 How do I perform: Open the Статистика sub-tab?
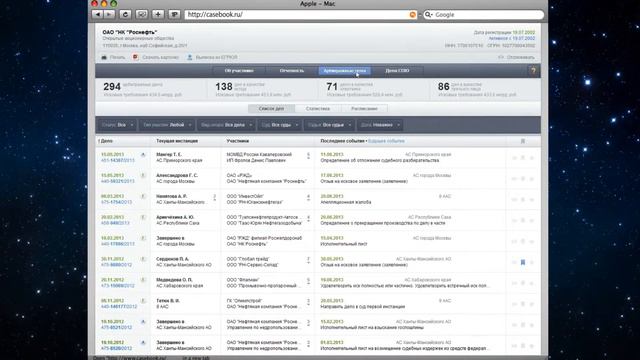point(318,109)
